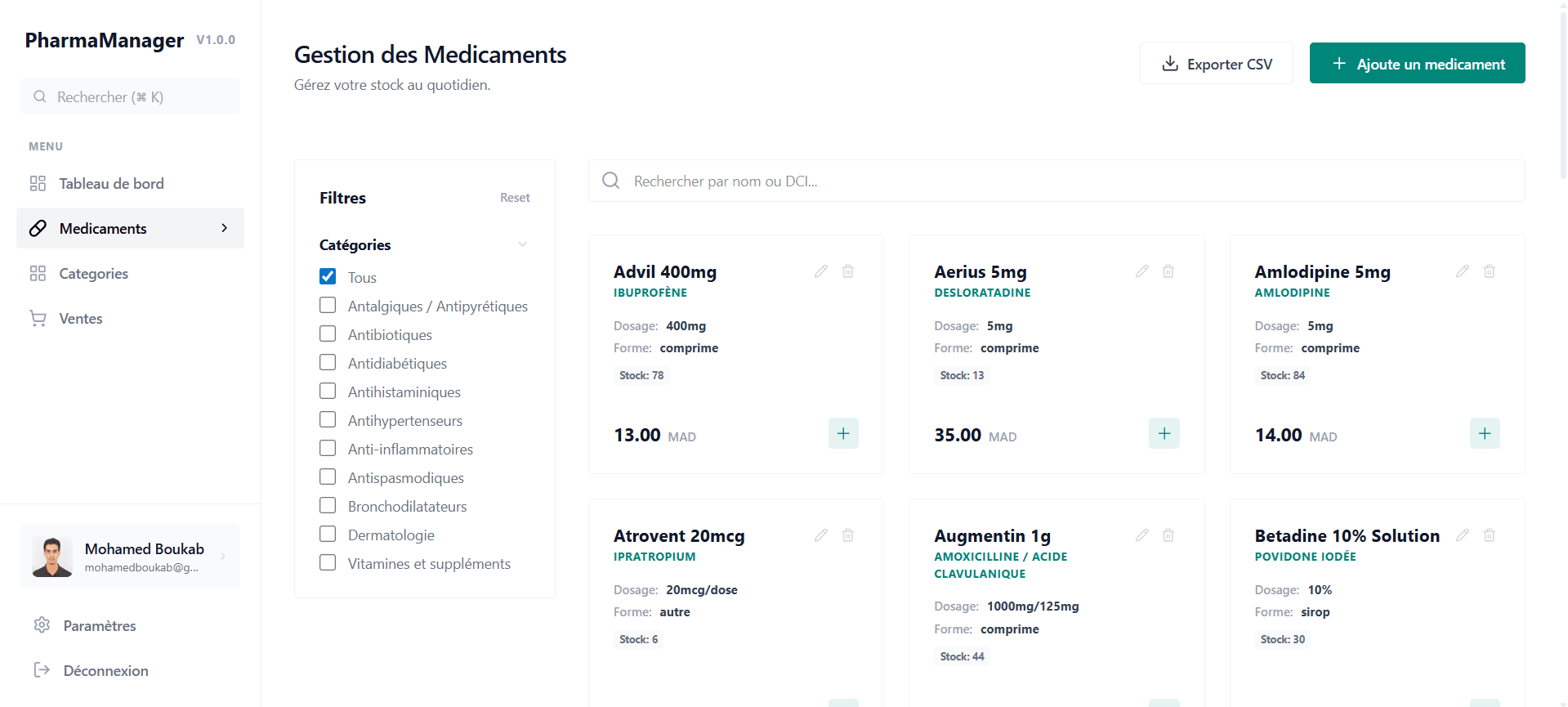Add Aerius 5mg with plus button
The width and height of the screenshot is (1568, 707).
pos(1164,433)
